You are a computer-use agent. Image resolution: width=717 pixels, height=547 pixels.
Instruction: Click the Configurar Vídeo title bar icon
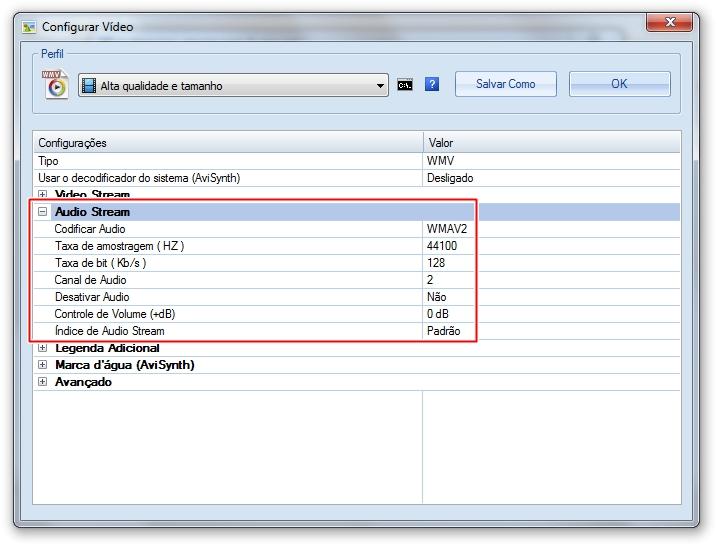[29, 27]
